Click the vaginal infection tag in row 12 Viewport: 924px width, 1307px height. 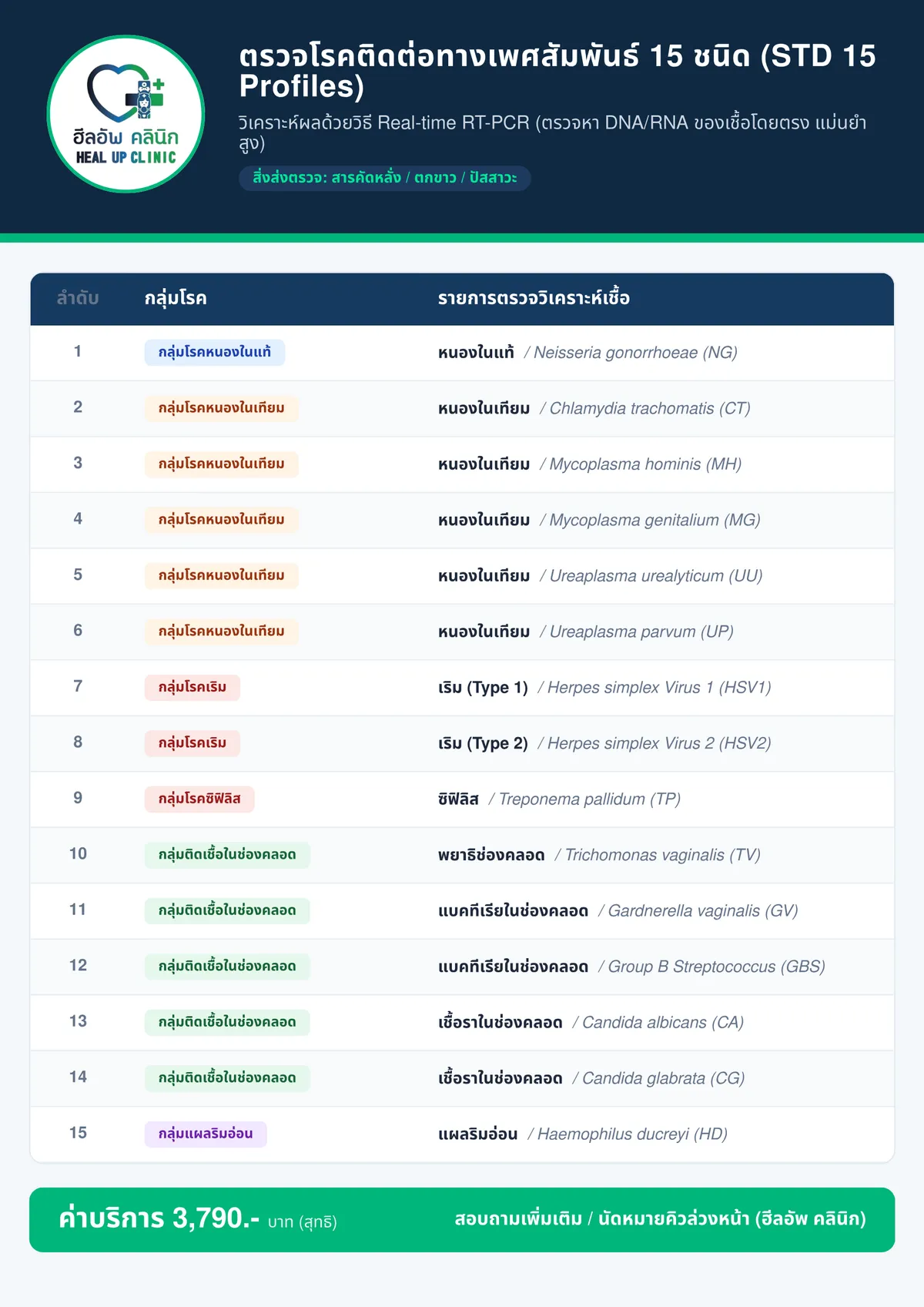(x=227, y=967)
